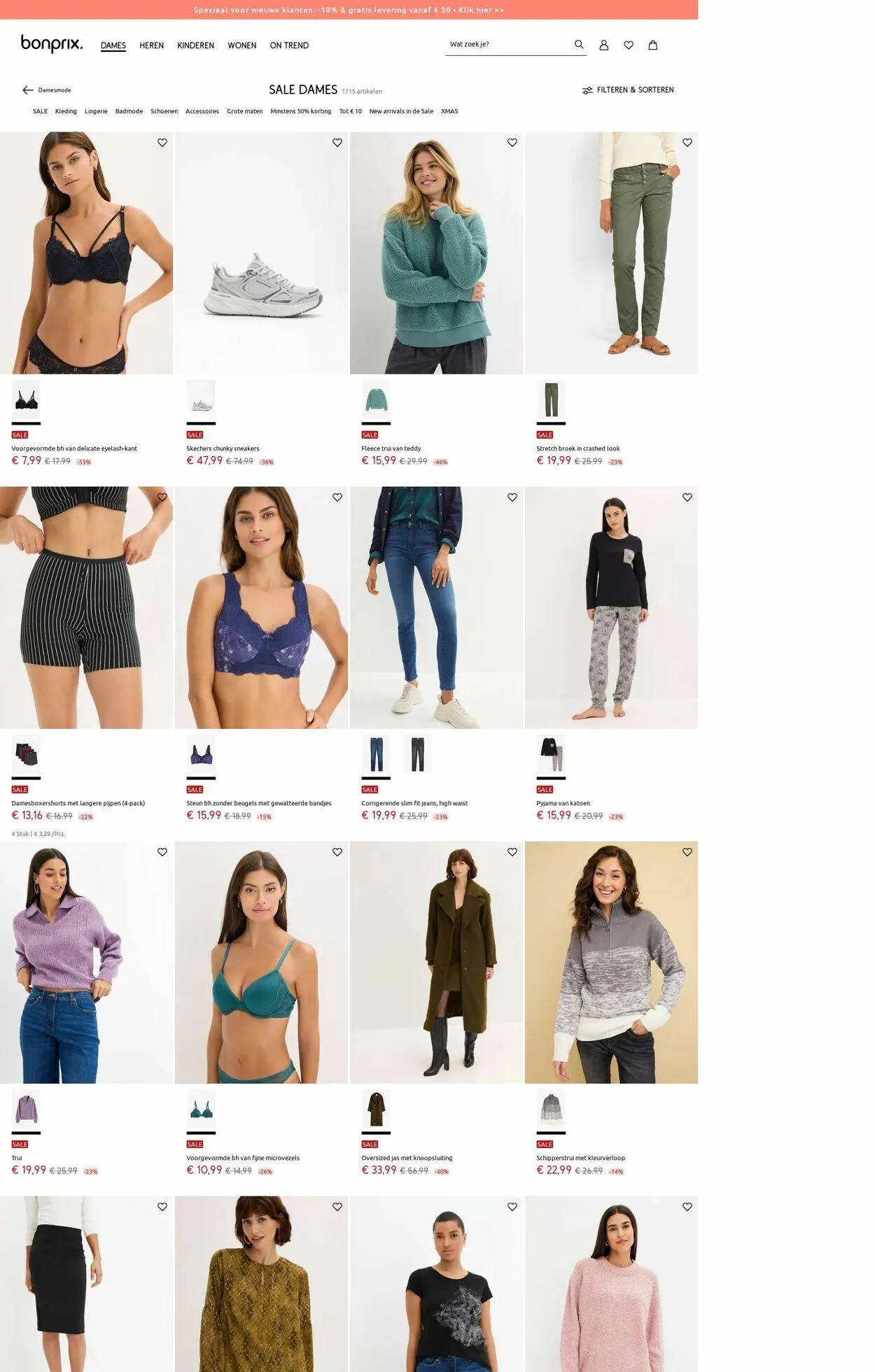Open Filteren & Sorteren filter icon
The width and height of the screenshot is (875, 1372).
click(x=587, y=90)
